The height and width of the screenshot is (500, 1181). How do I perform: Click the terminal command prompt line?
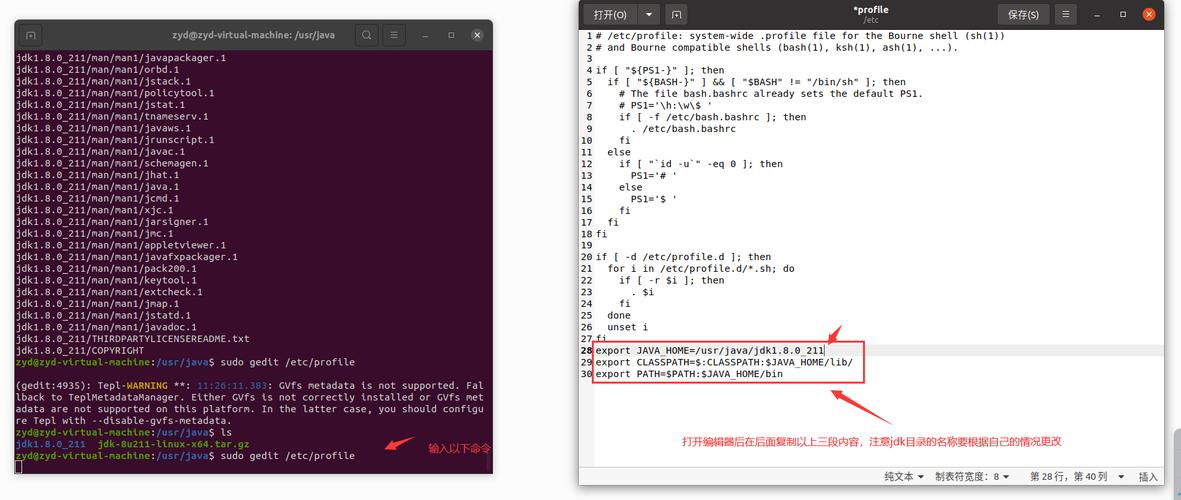pos(185,456)
